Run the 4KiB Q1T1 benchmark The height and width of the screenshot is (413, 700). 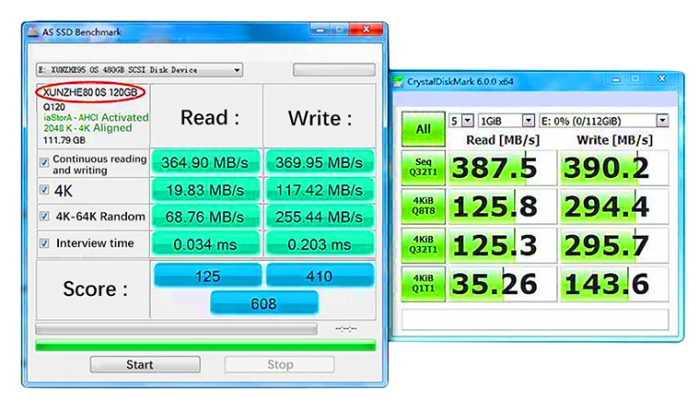[x=423, y=283]
